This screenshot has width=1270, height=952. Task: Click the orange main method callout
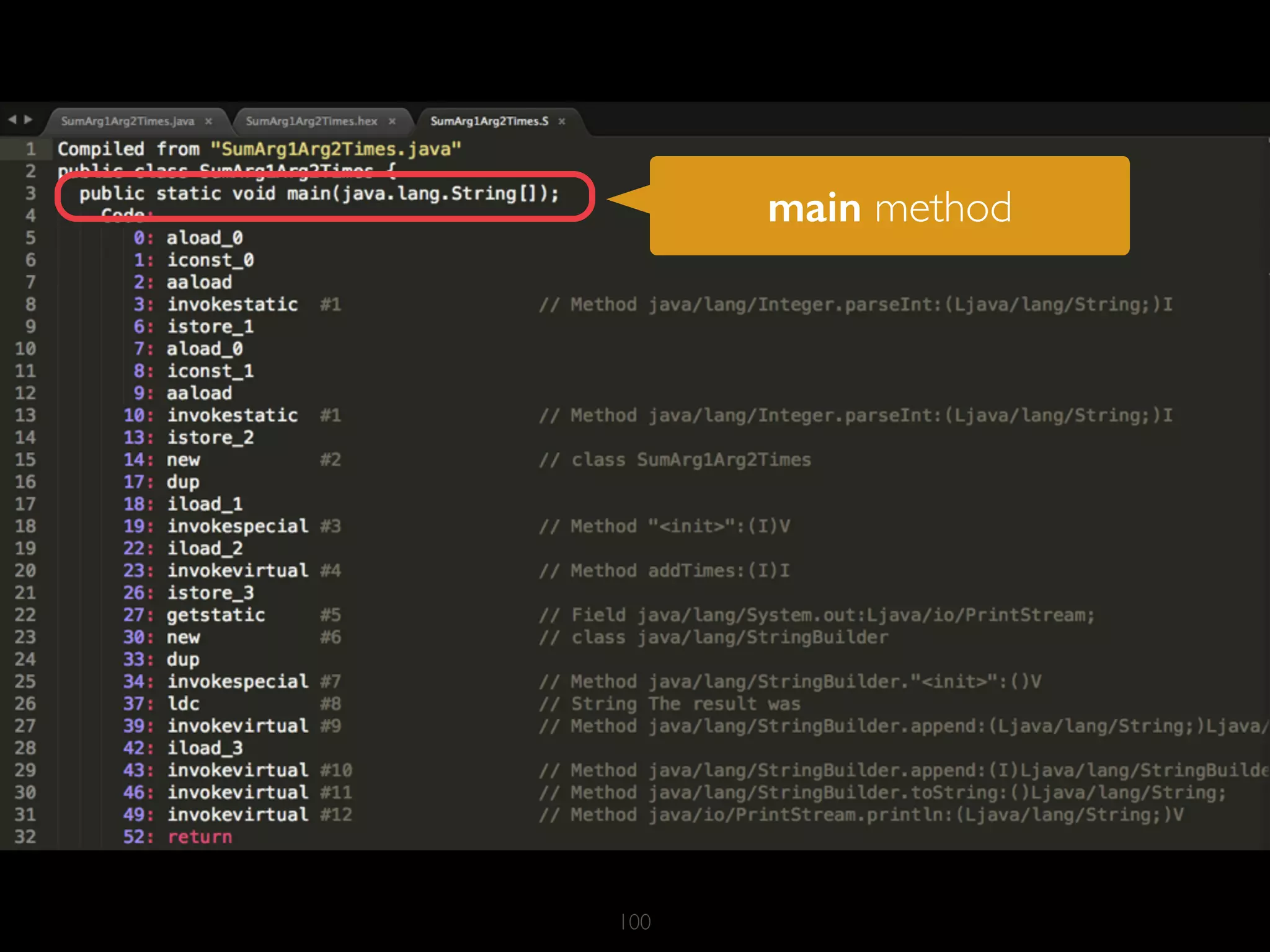click(889, 206)
